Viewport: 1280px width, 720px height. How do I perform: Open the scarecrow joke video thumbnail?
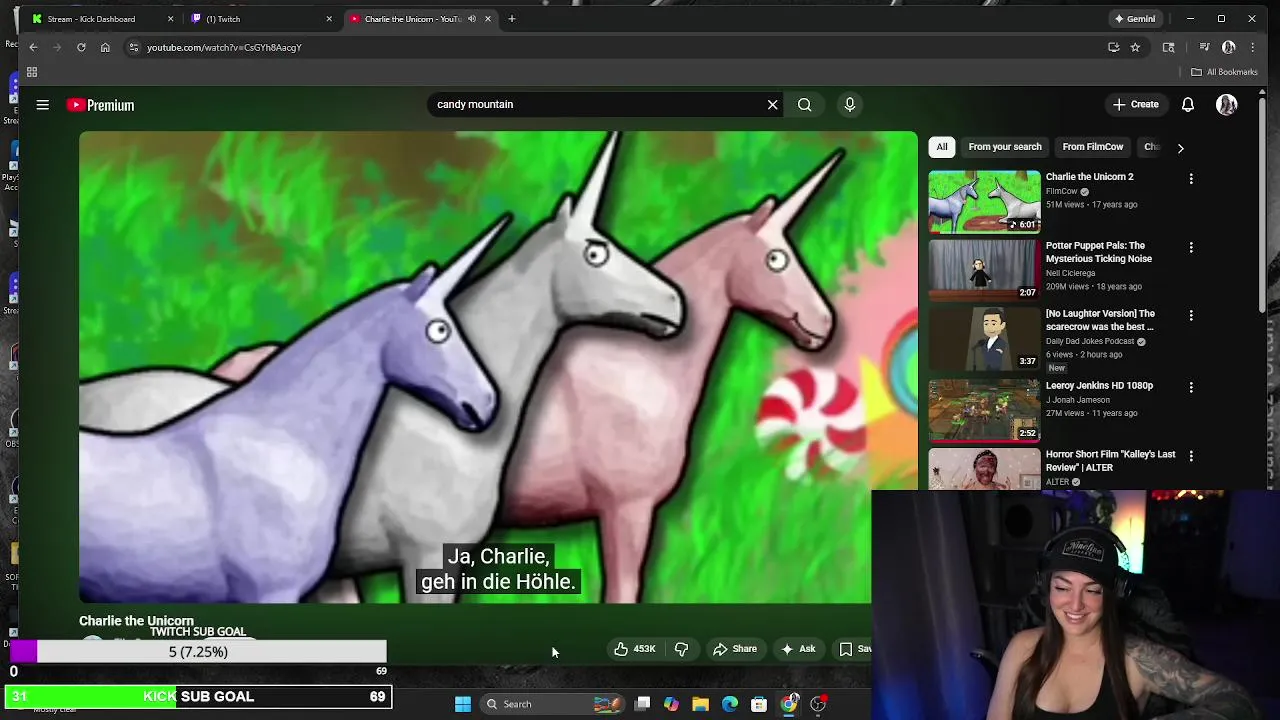coord(984,339)
